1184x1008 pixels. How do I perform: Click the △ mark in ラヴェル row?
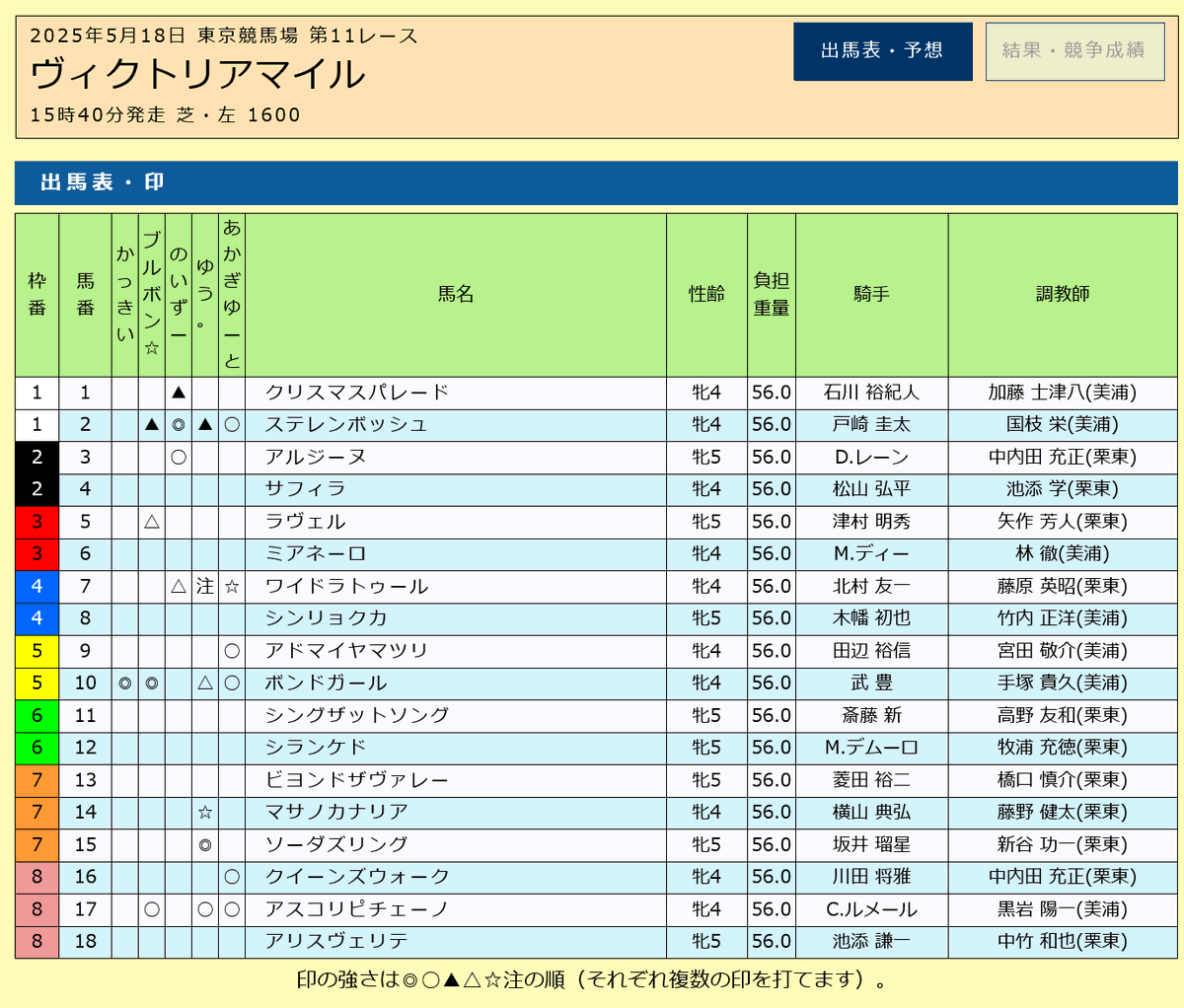(152, 522)
